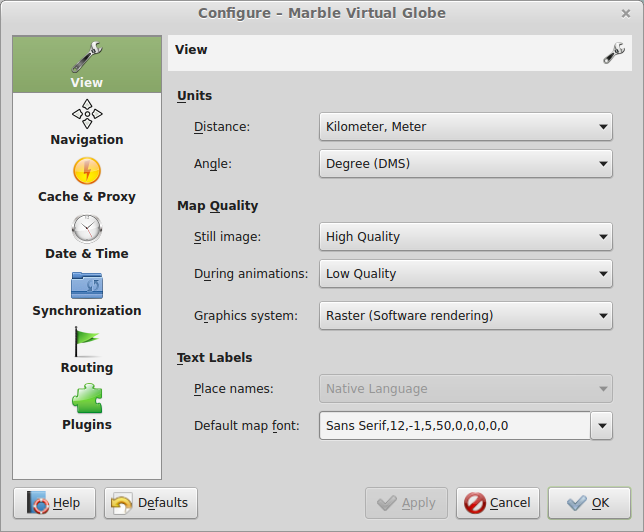The width and height of the screenshot is (644, 532).
Task: Click wrench icon in View header
Action: pos(614,53)
